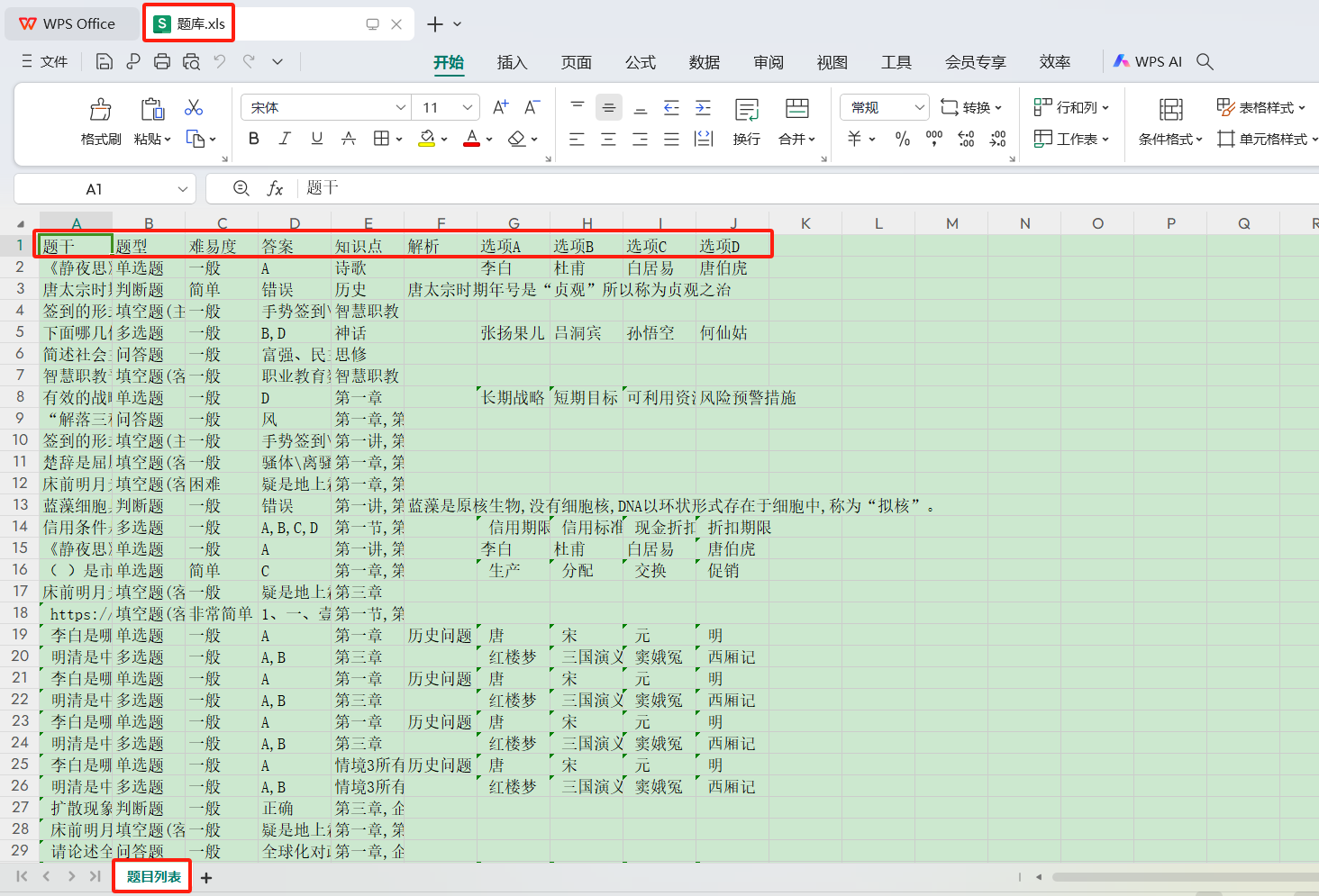Click the scissors cut icon

(x=193, y=106)
